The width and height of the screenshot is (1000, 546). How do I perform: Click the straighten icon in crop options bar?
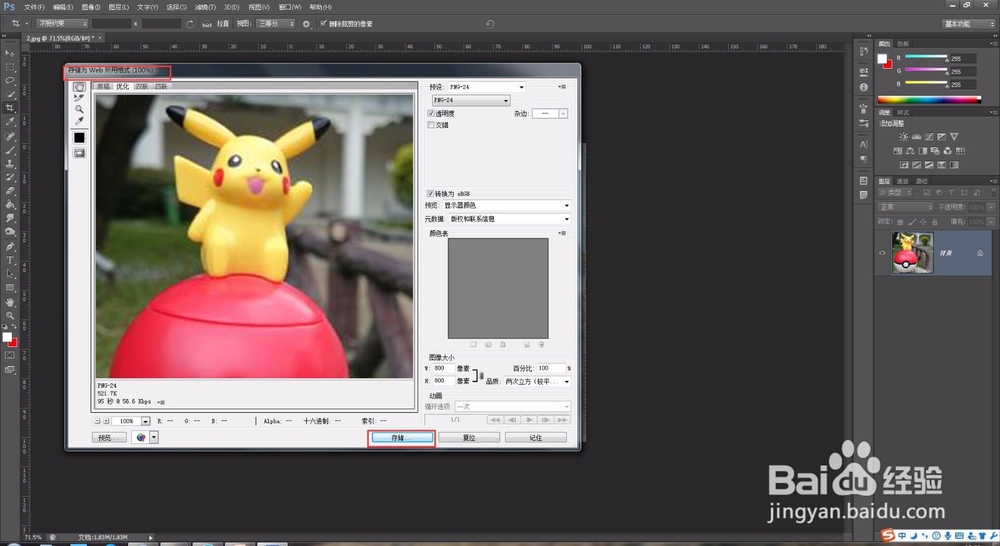(207, 24)
